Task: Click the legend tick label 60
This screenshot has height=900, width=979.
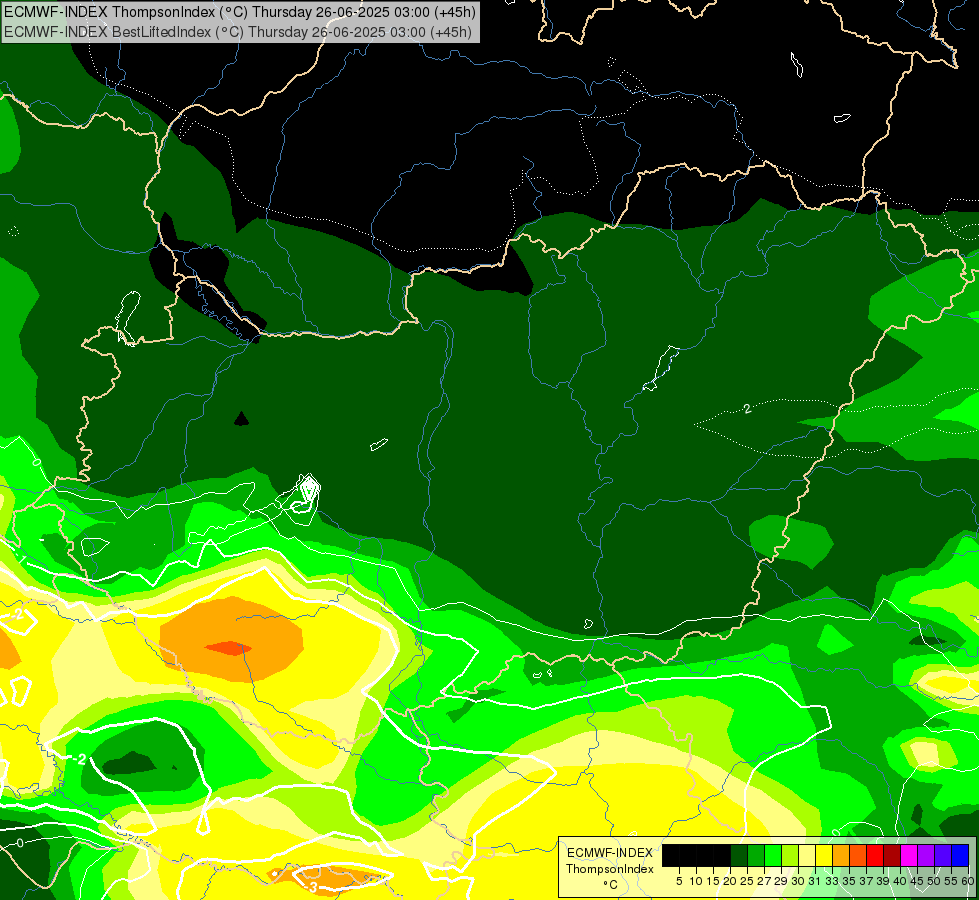Action: (x=968, y=881)
